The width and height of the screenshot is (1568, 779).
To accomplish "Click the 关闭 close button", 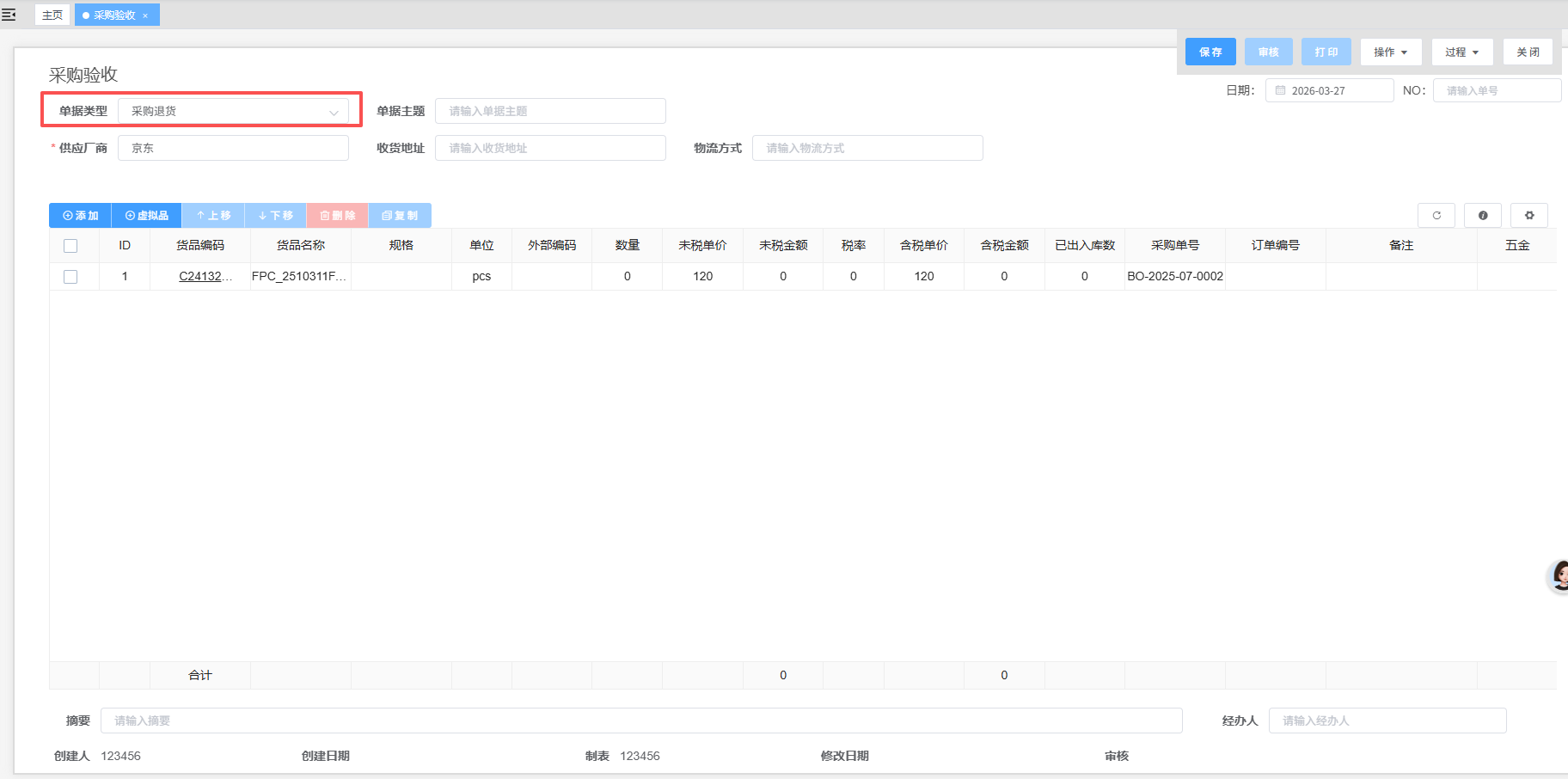I will (x=1528, y=52).
